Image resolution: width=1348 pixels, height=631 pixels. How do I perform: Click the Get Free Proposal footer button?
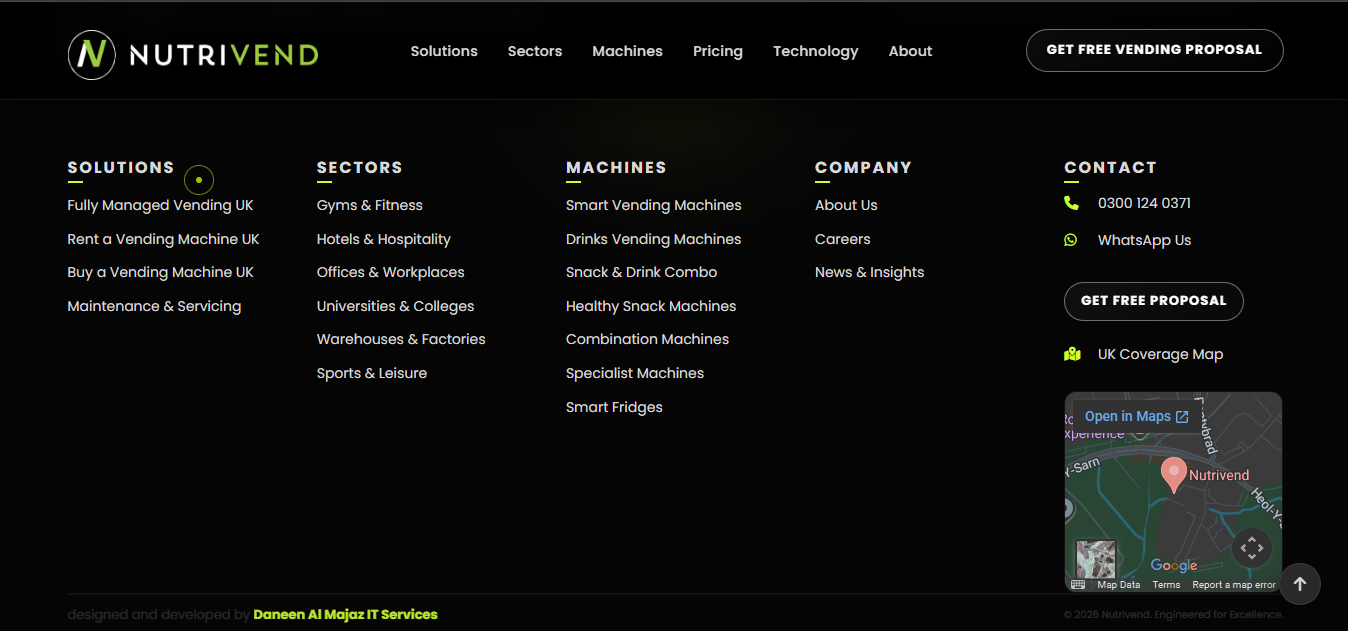point(1153,301)
